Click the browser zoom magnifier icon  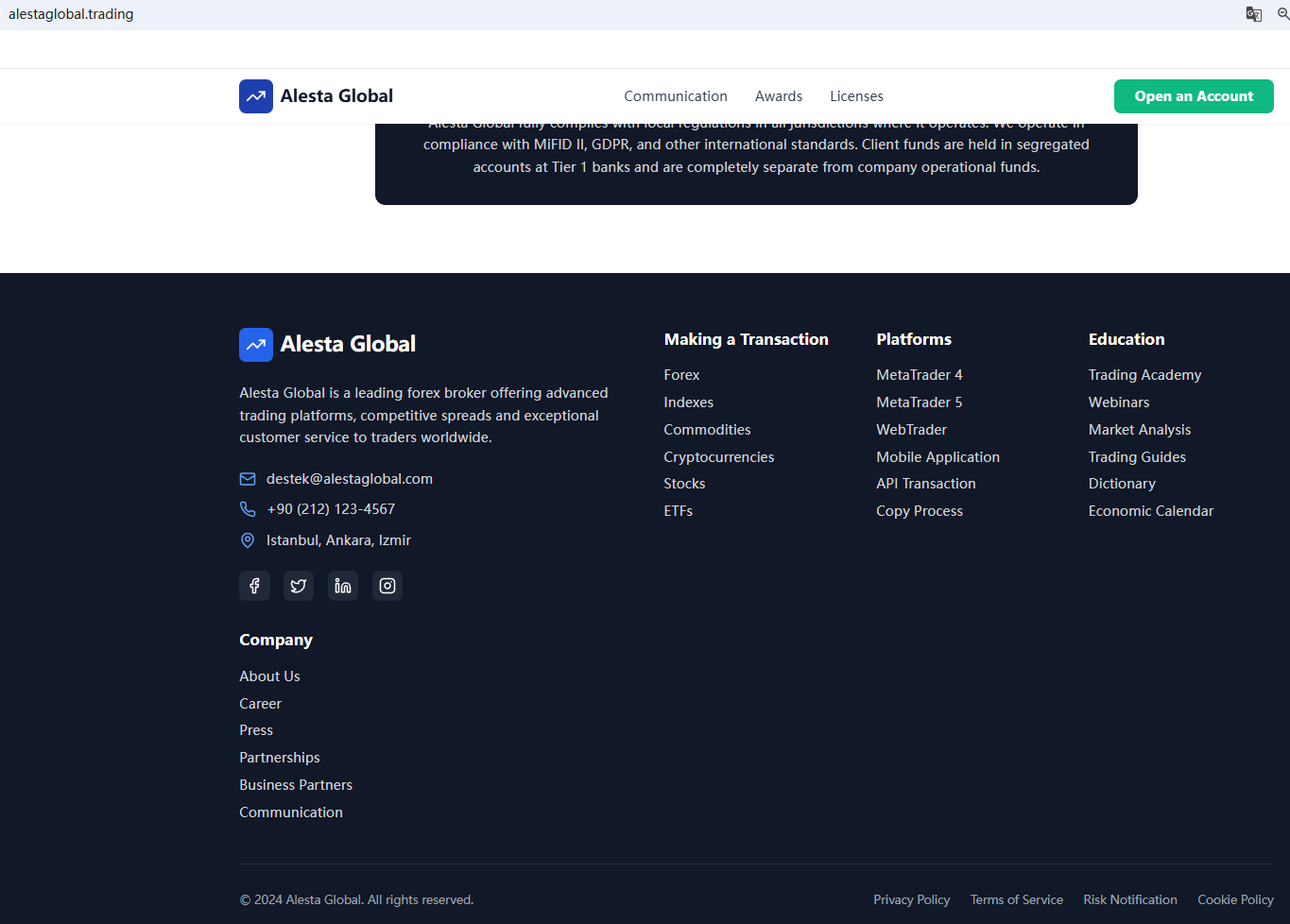[x=1282, y=14]
